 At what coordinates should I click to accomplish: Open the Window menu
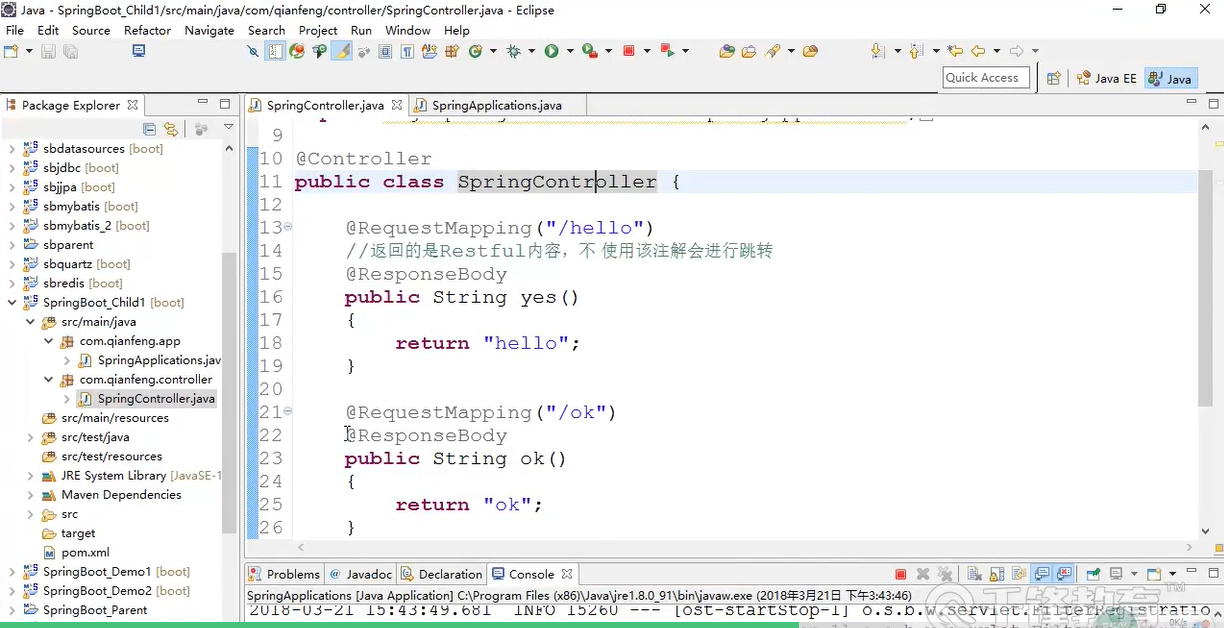tap(408, 30)
